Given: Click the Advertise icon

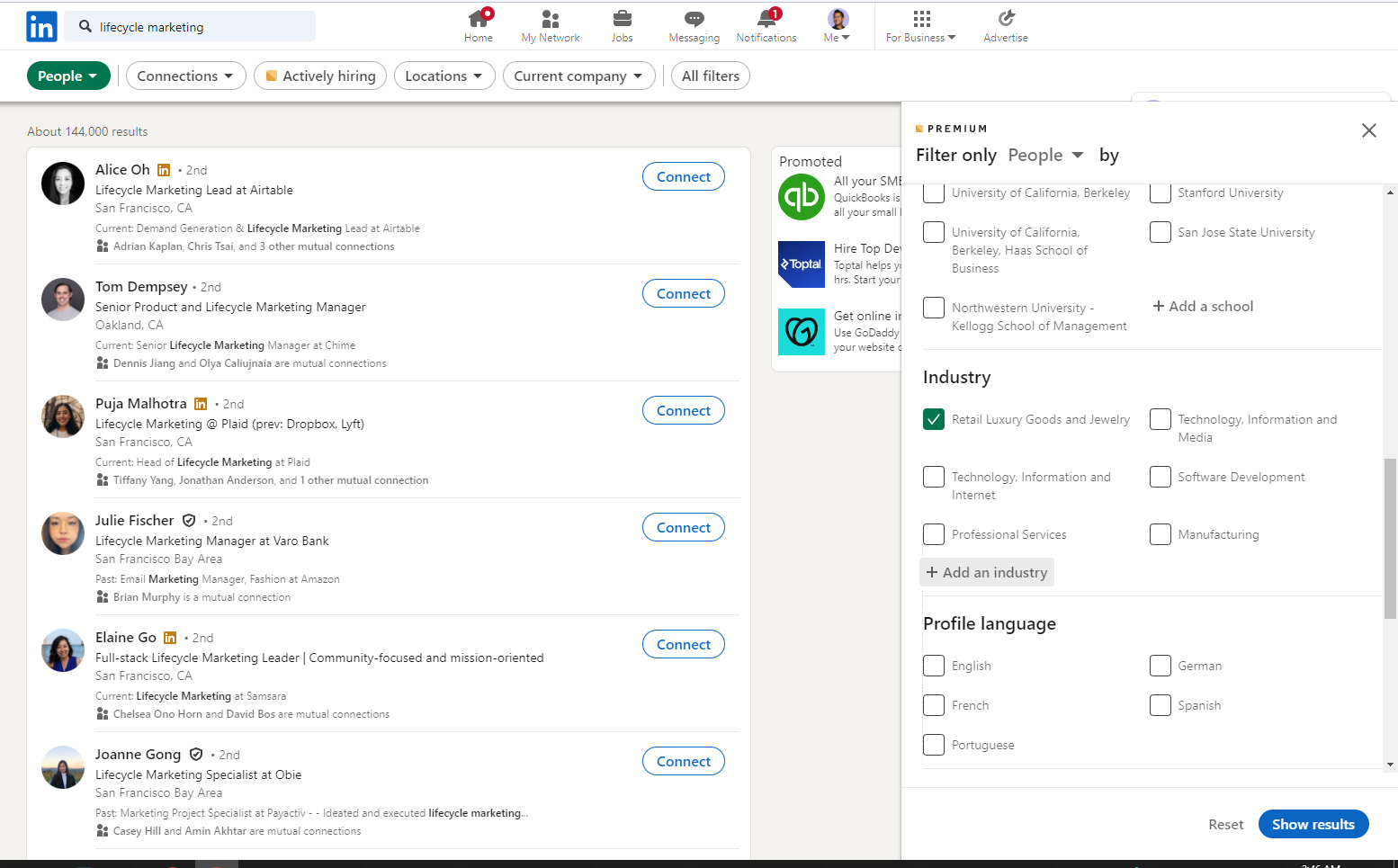Looking at the screenshot, I should tap(1006, 18).
